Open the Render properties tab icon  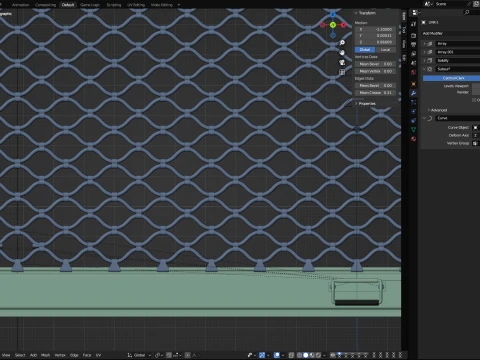(x=414, y=35)
